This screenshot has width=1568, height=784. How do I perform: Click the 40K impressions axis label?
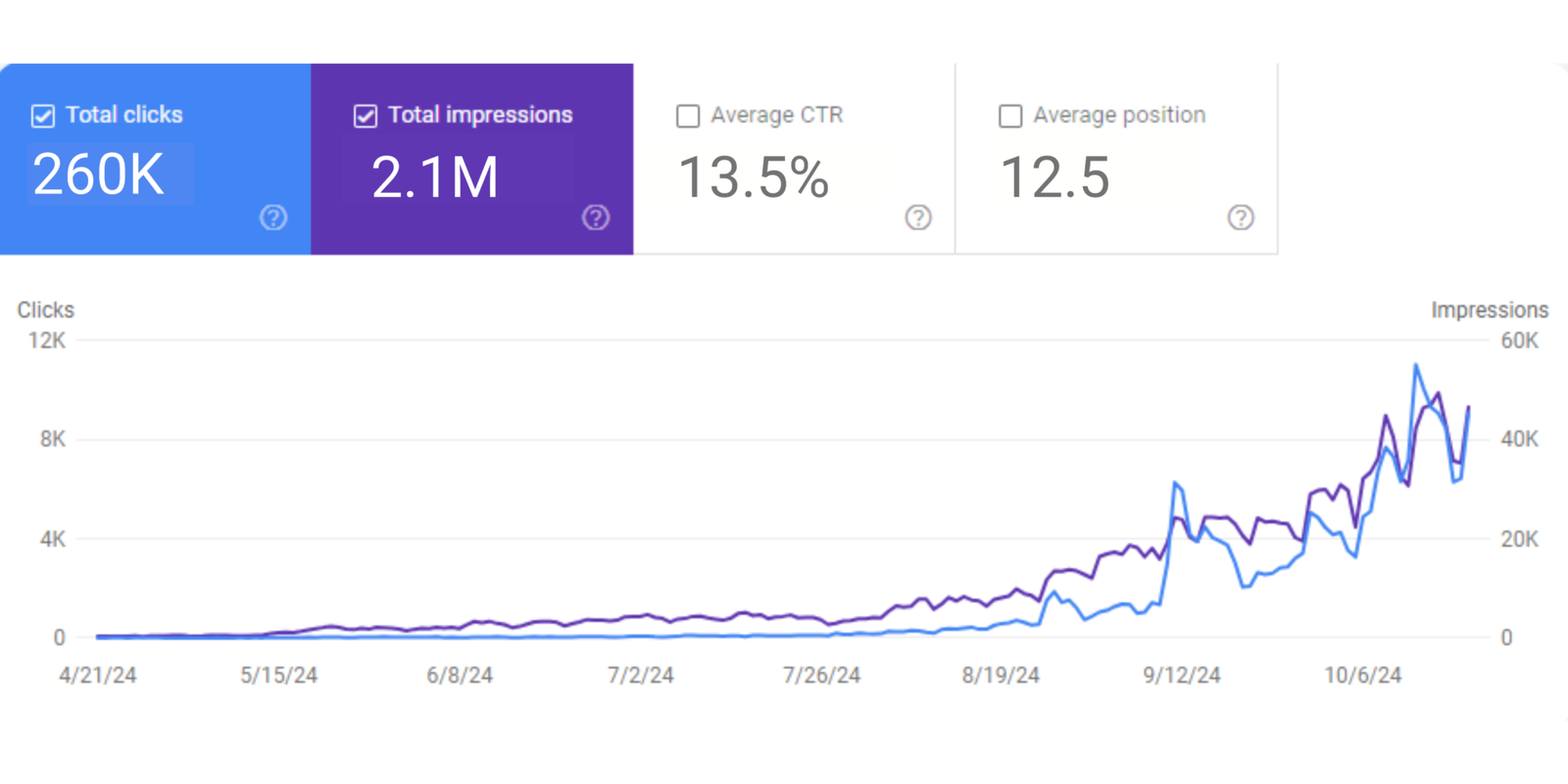click(1520, 439)
